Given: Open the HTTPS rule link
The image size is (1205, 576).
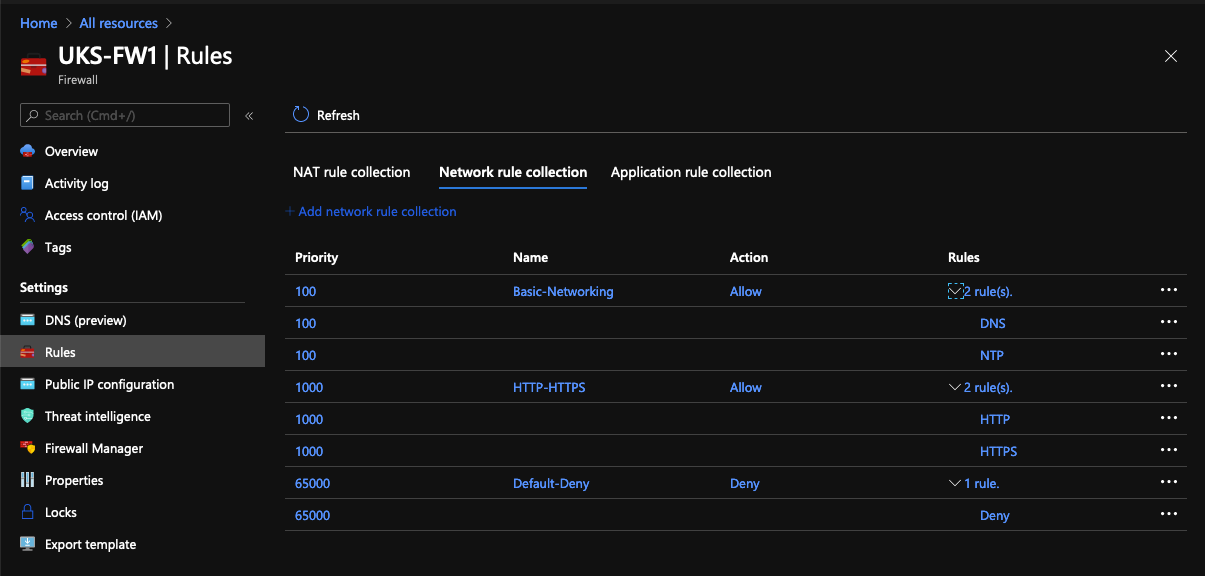Looking at the screenshot, I should (999, 451).
